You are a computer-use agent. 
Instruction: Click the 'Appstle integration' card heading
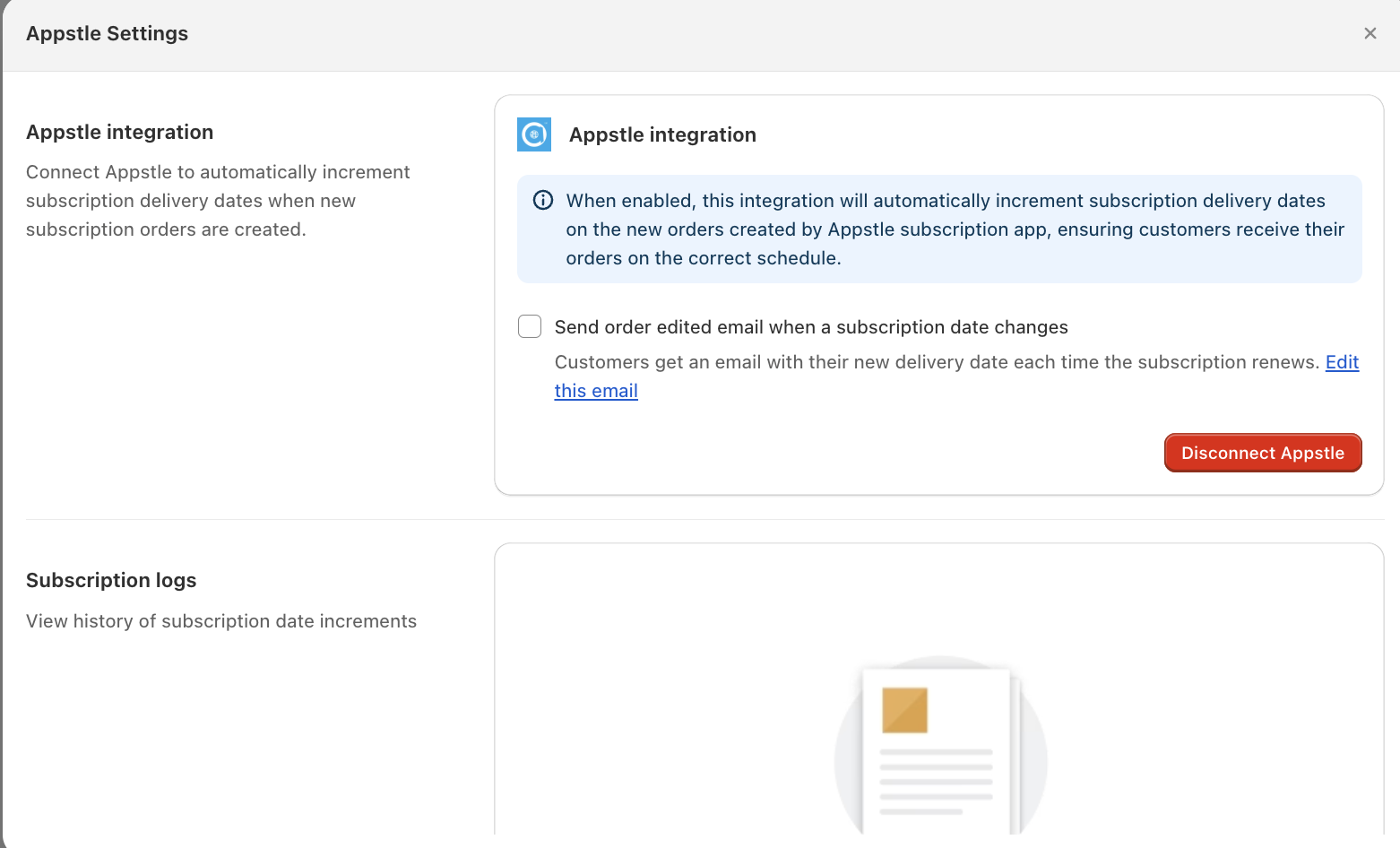tap(662, 134)
